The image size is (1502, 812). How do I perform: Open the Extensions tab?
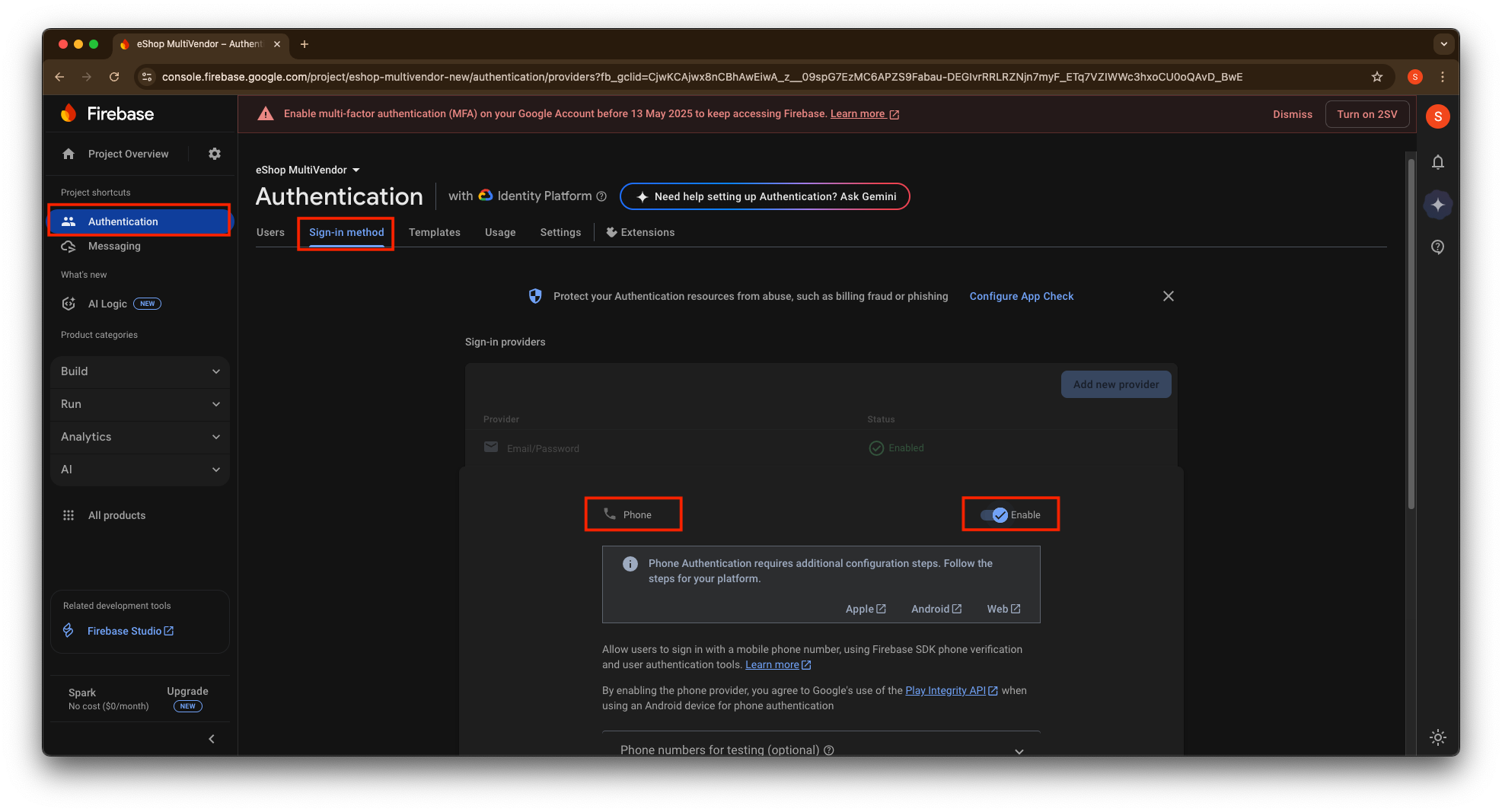(640, 232)
